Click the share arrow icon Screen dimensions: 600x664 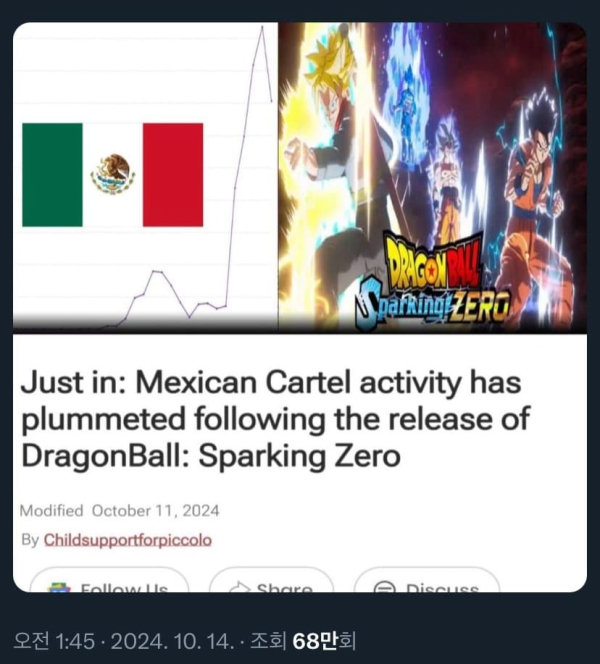[x=239, y=587]
